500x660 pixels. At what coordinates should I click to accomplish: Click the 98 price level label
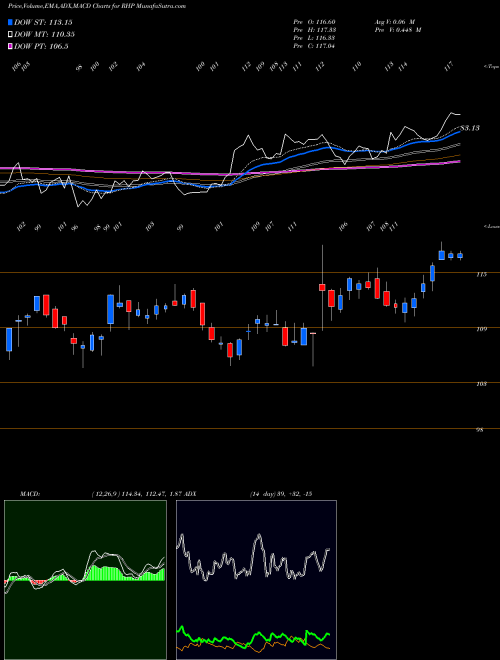pyautogui.click(x=480, y=430)
